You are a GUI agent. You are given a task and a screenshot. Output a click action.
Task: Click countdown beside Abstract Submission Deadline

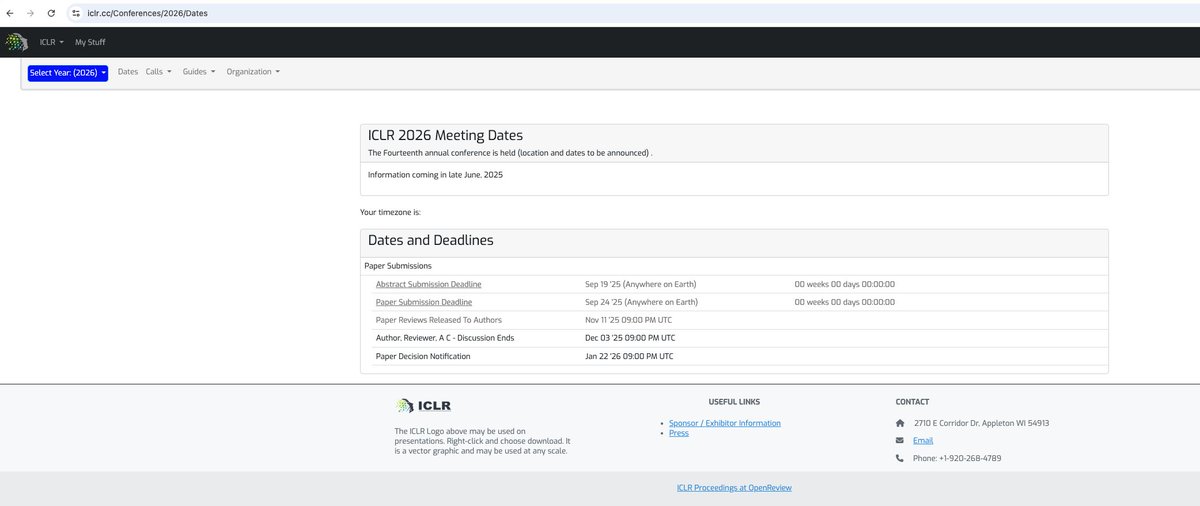coord(845,284)
